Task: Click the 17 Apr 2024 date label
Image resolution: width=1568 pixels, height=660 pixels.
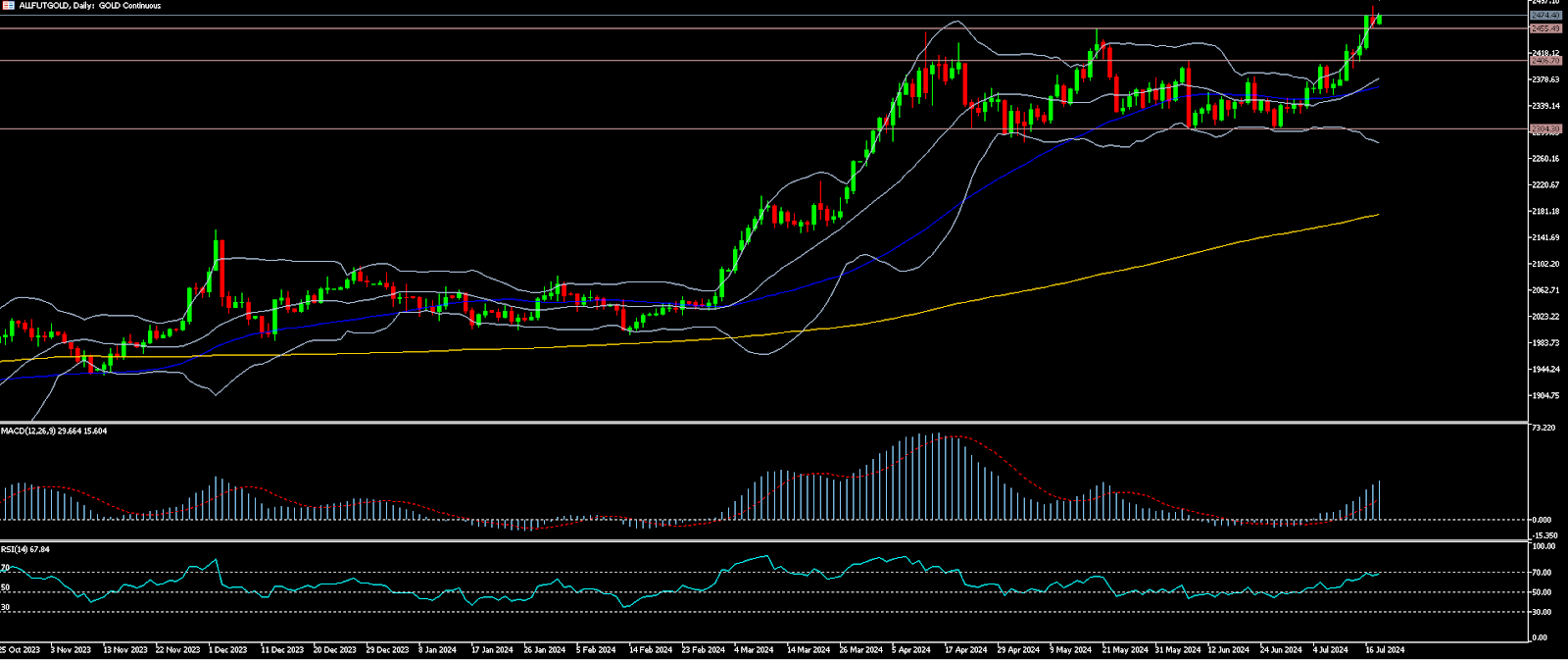Action: (966, 650)
